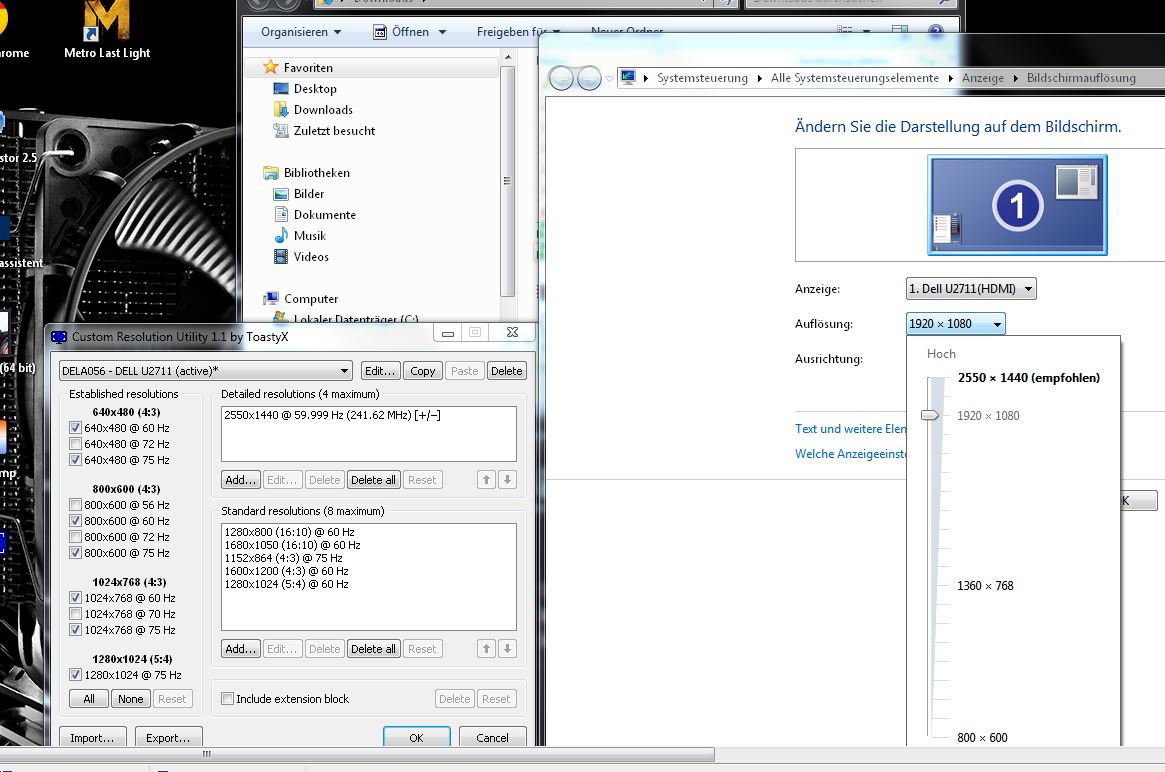This screenshot has width=1165, height=772.
Task: Click the Bilder library icon
Action: click(x=281, y=194)
